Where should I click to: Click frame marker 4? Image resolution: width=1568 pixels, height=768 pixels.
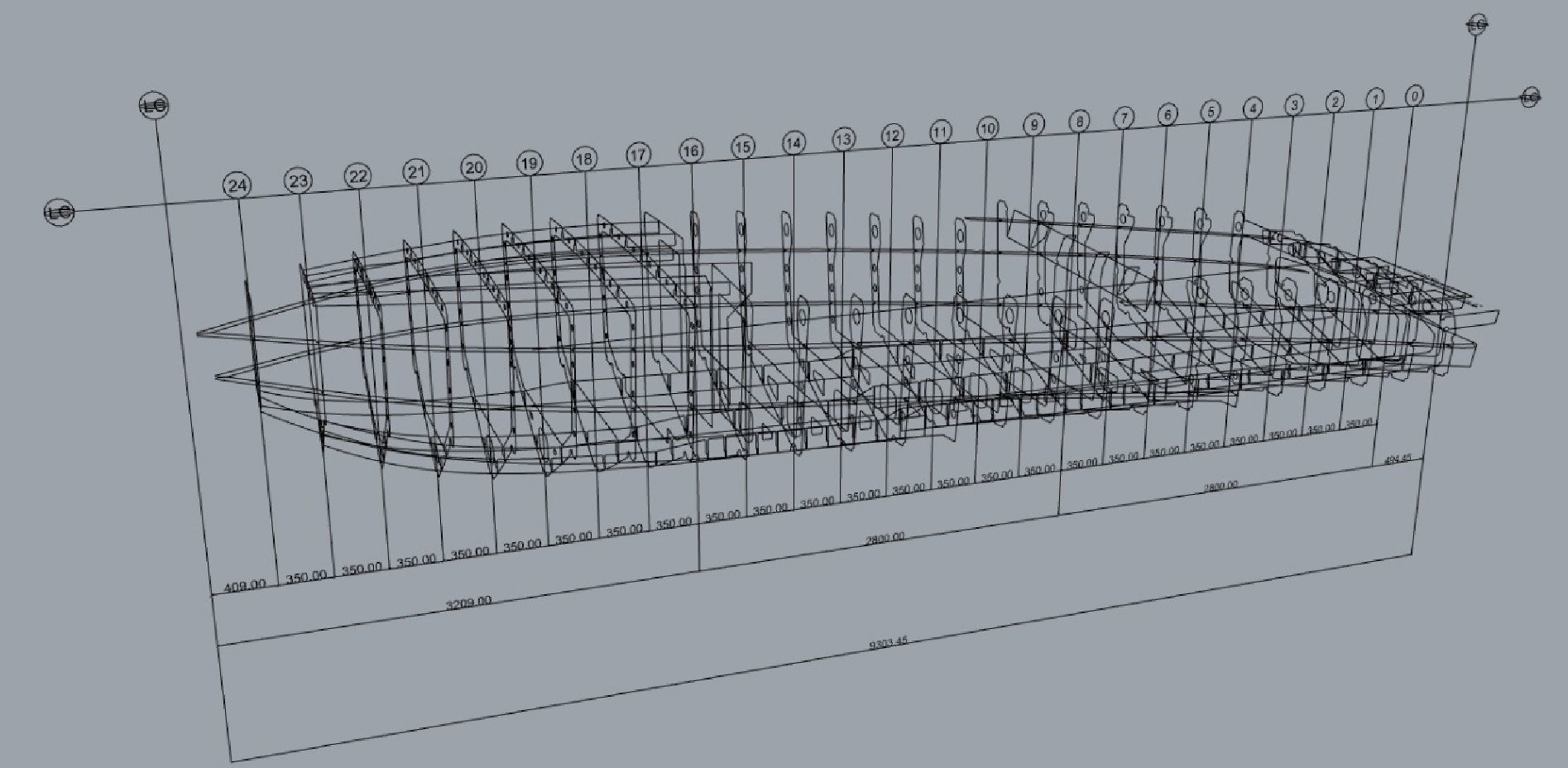click(x=1253, y=108)
